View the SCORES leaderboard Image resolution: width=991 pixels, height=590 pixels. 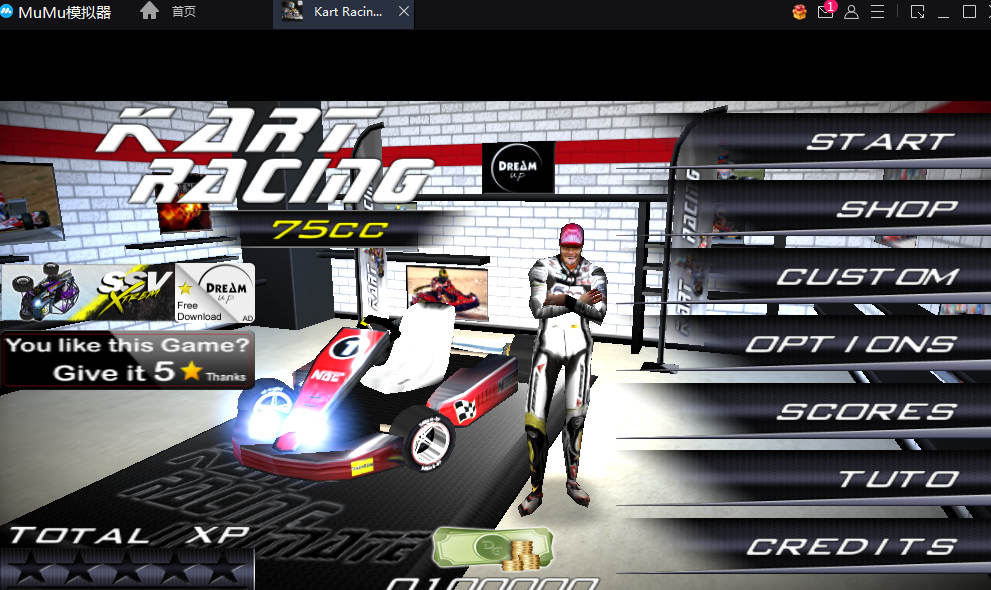click(x=866, y=412)
